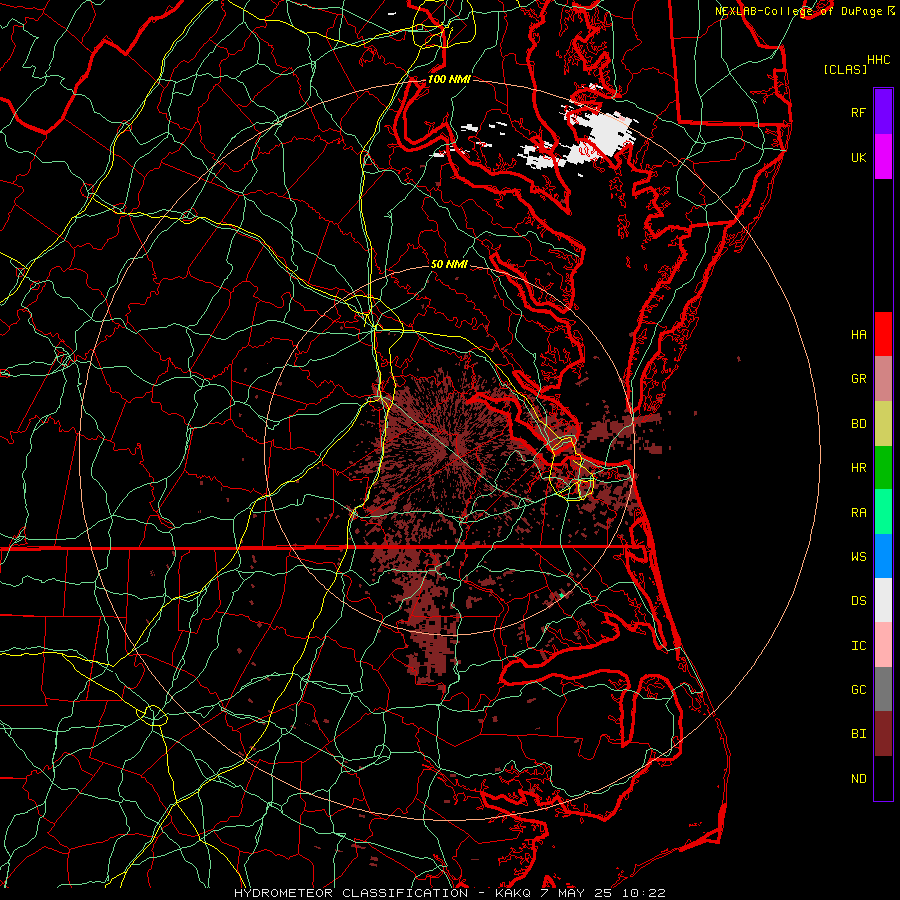The height and width of the screenshot is (900, 900).
Task: Click the 100 NMI range ring label
Action: pos(449,79)
